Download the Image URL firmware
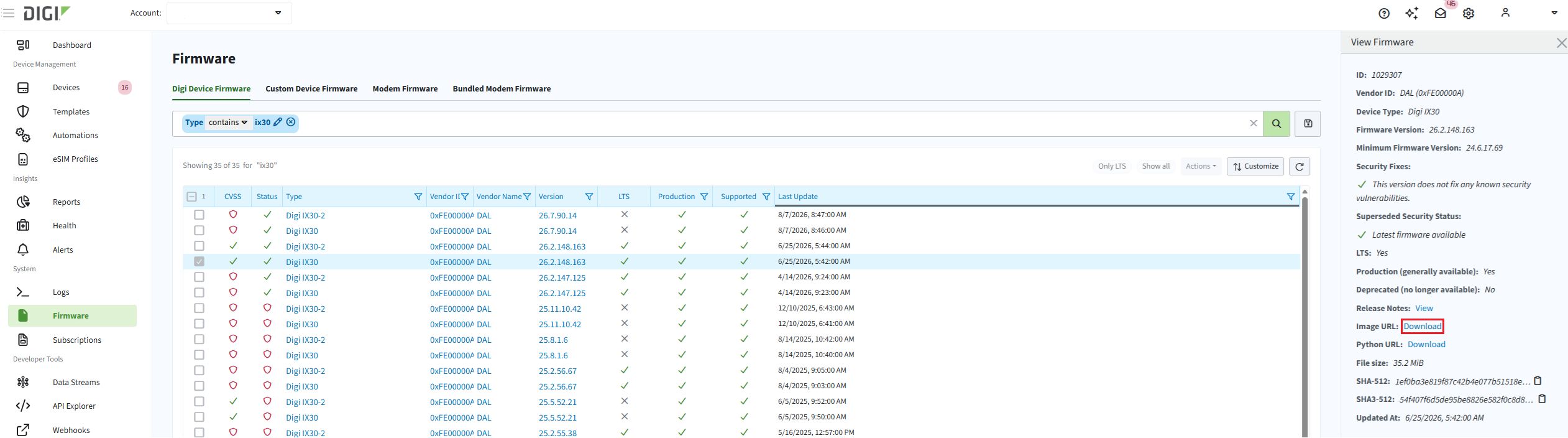Image resolution: width=1568 pixels, height=438 pixels. click(1422, 326)
